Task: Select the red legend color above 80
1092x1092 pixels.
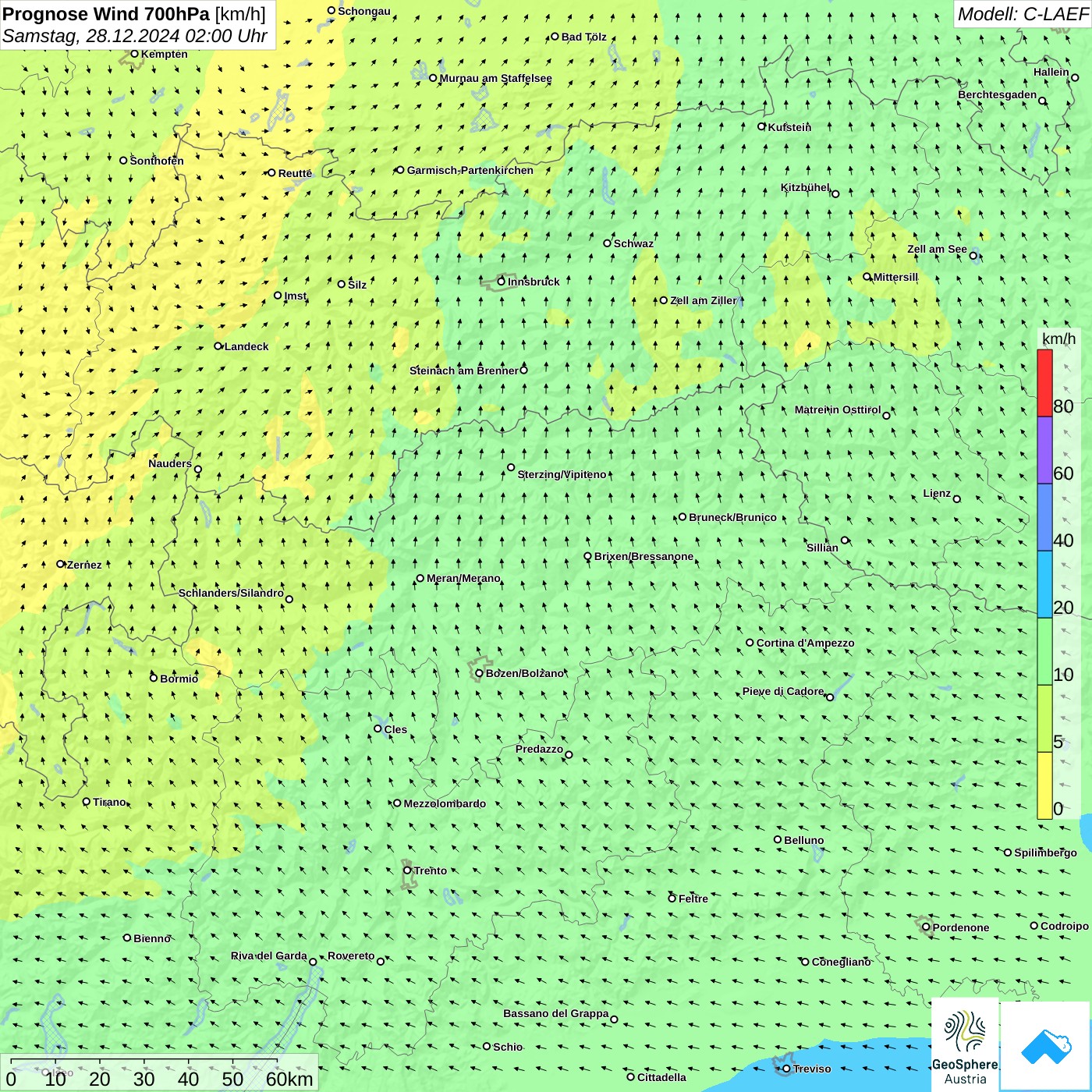Action: (x=1044, y=383)
